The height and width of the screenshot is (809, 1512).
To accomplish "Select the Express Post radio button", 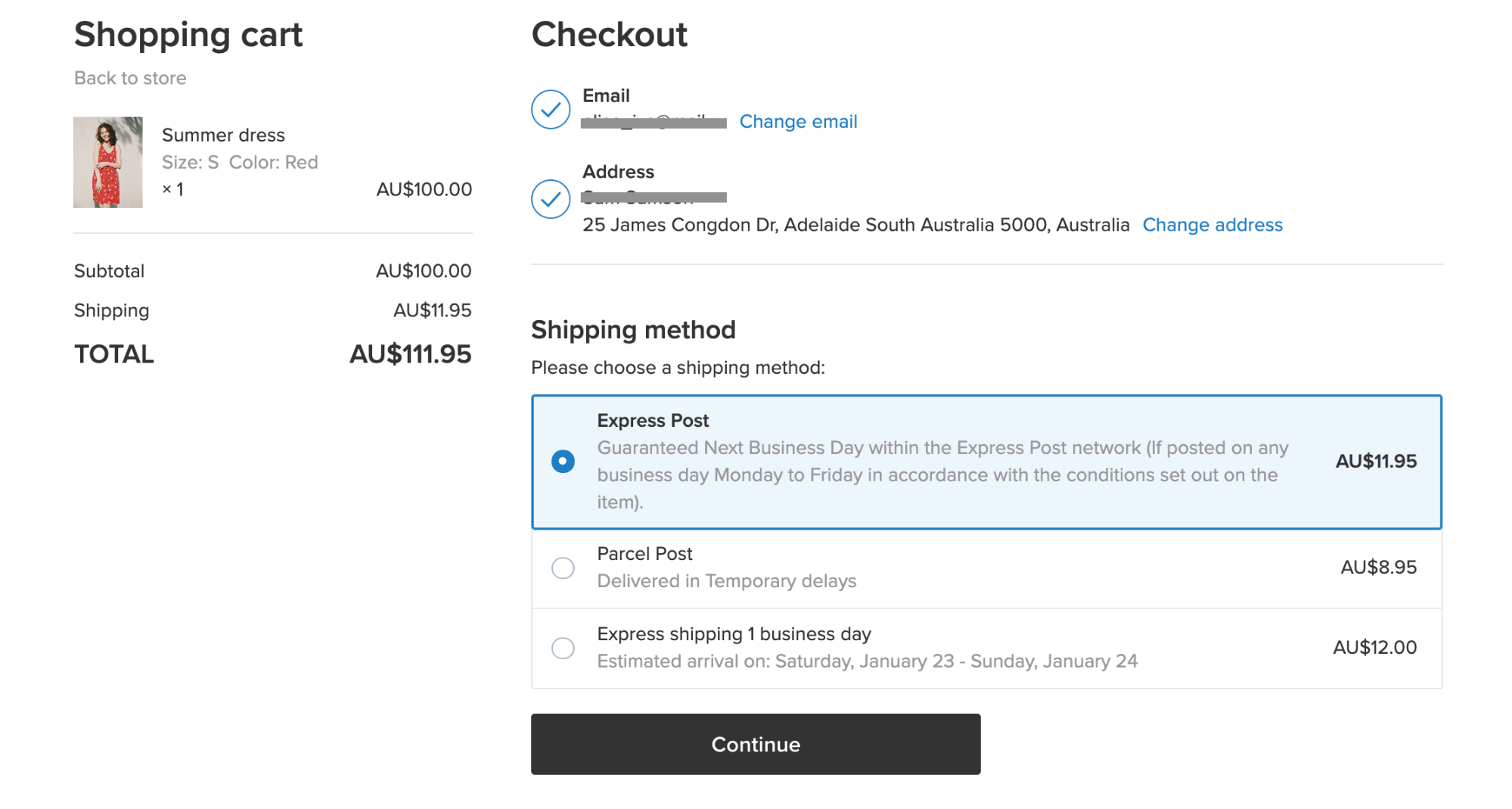I will click(x=563, y=461).
